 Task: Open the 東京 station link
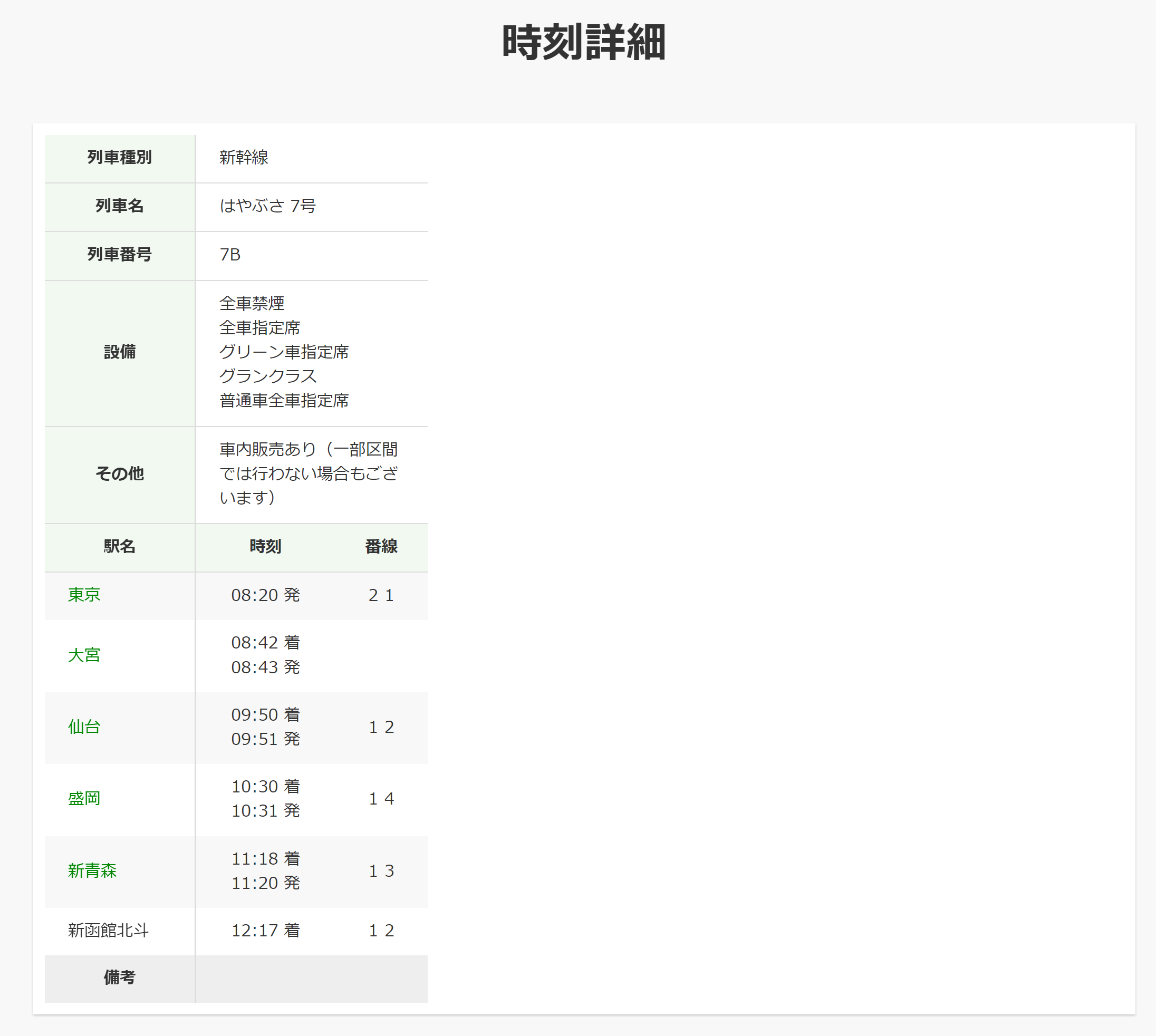[x=84, y=595]
